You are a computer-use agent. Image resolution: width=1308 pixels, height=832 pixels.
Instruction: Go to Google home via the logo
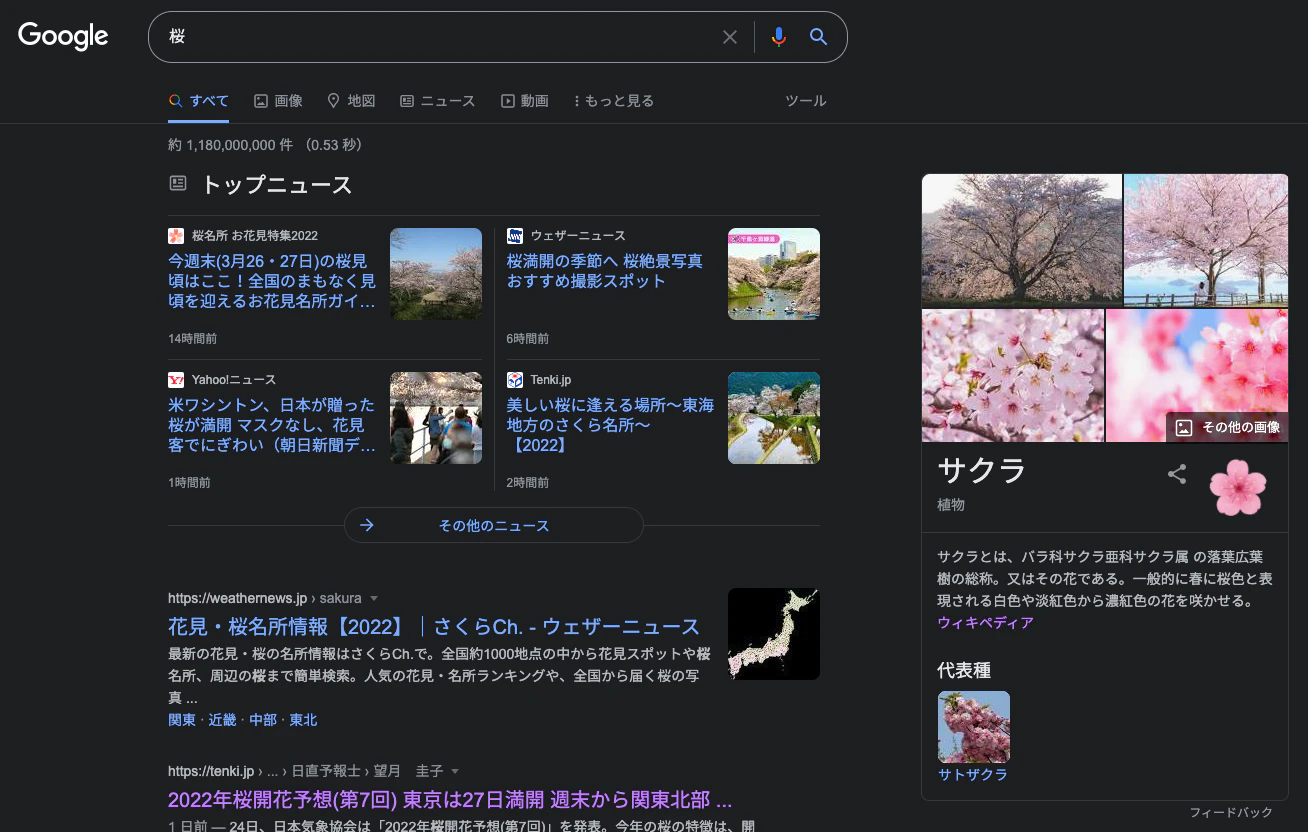(x=63, y=36)
